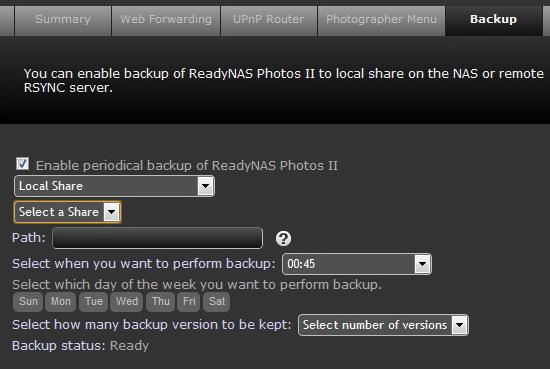Open the Local Share destination dropdown
Viewport: 550px width, 369px height.
tap(114, 186)
